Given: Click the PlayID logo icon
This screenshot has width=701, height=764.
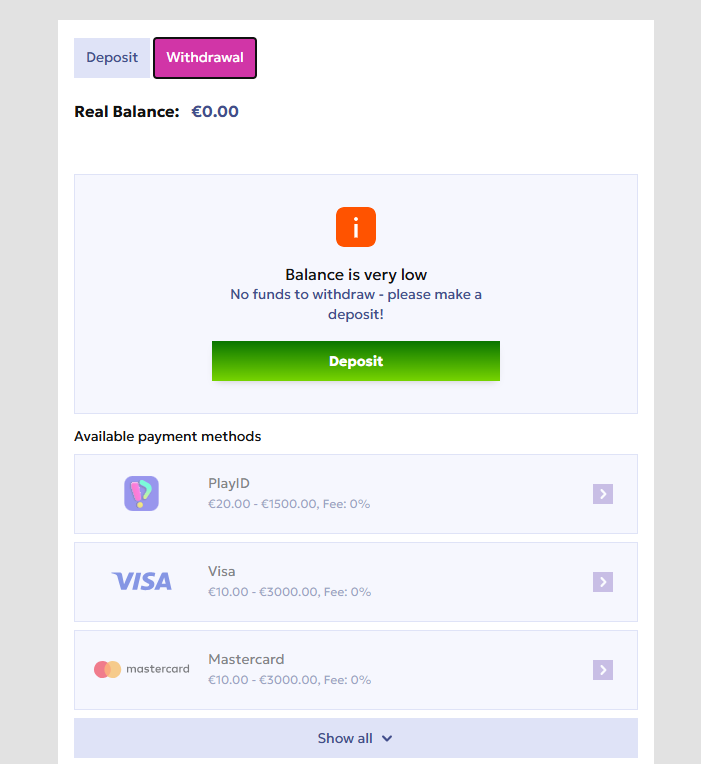Looking at the screenshot, I should point(141,493).
